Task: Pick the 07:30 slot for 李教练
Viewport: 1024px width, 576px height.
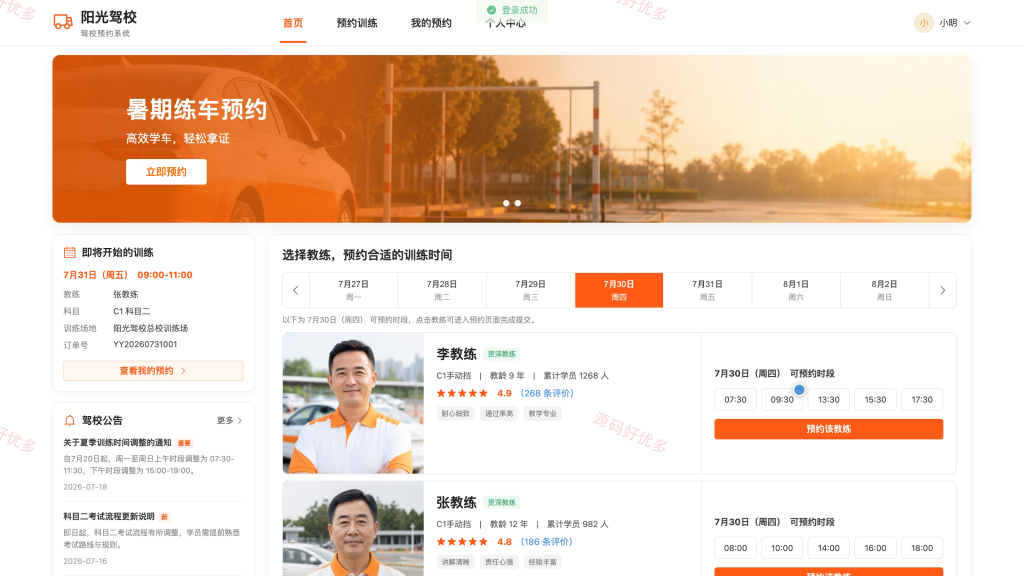Action: [x=735, y=400]
